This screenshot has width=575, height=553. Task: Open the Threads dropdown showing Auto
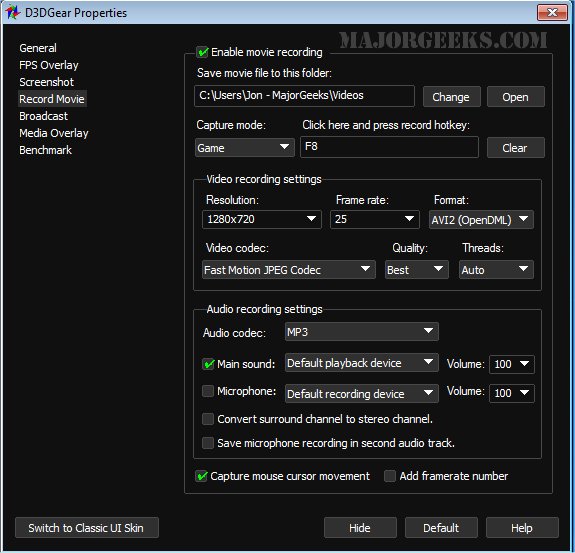coord(496,270)
